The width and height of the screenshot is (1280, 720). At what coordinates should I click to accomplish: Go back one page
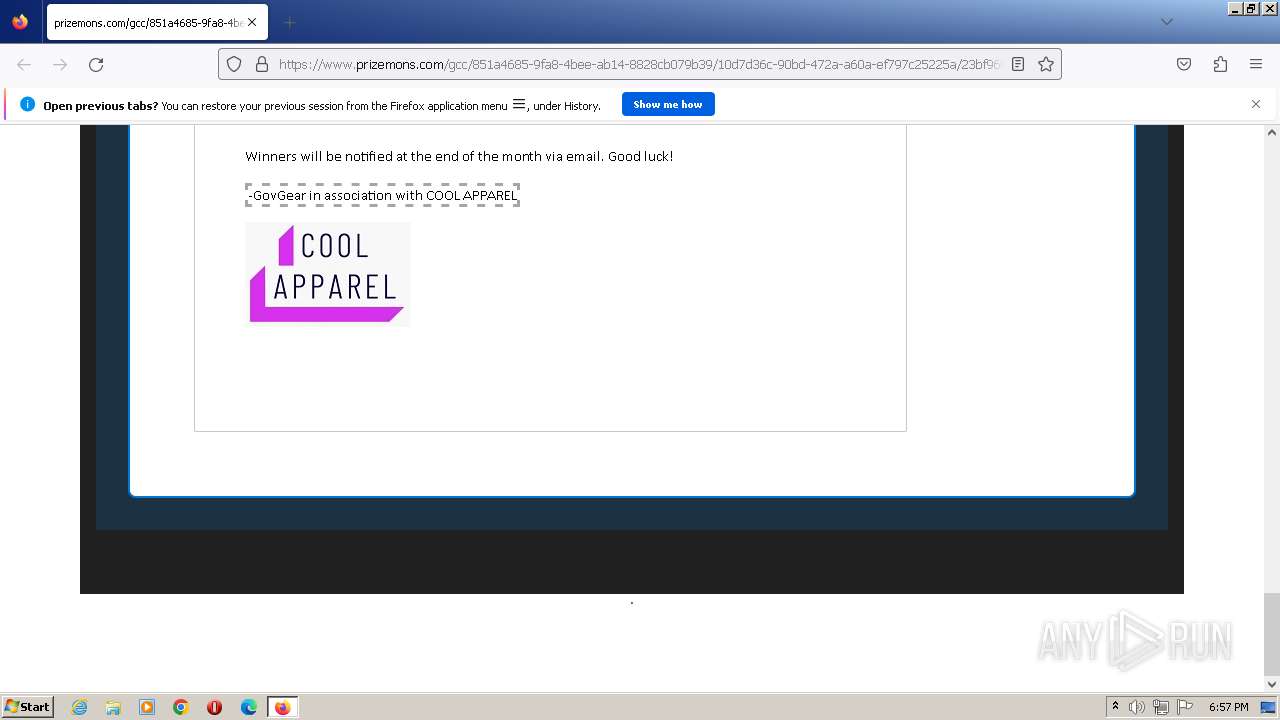click(x=24, y=64)
